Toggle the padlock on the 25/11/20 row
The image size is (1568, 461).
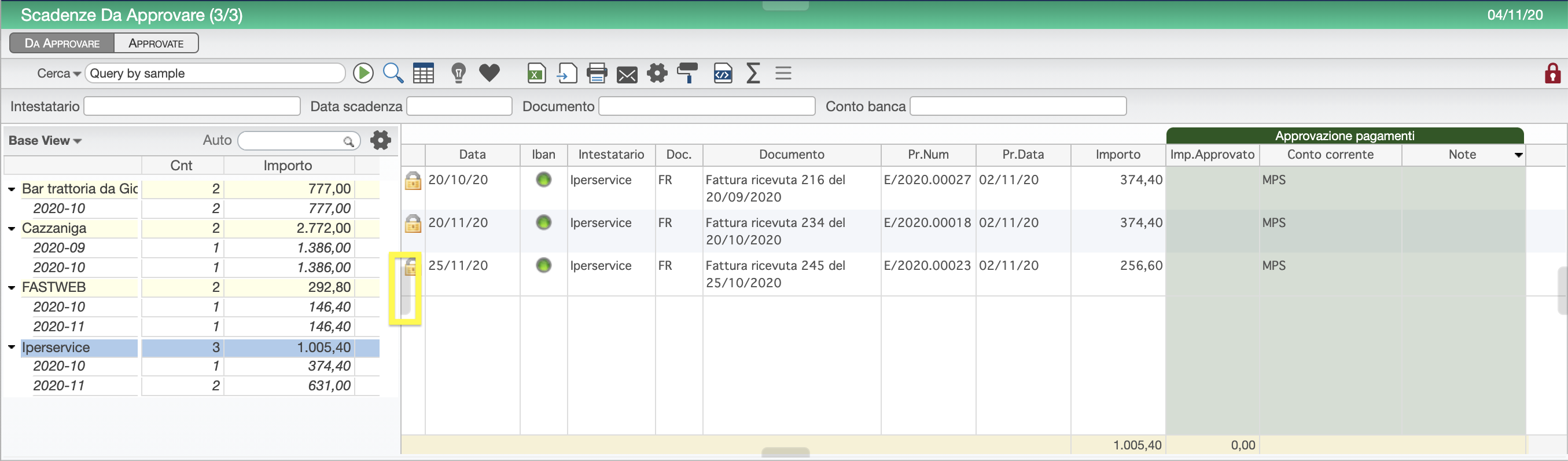411,266
